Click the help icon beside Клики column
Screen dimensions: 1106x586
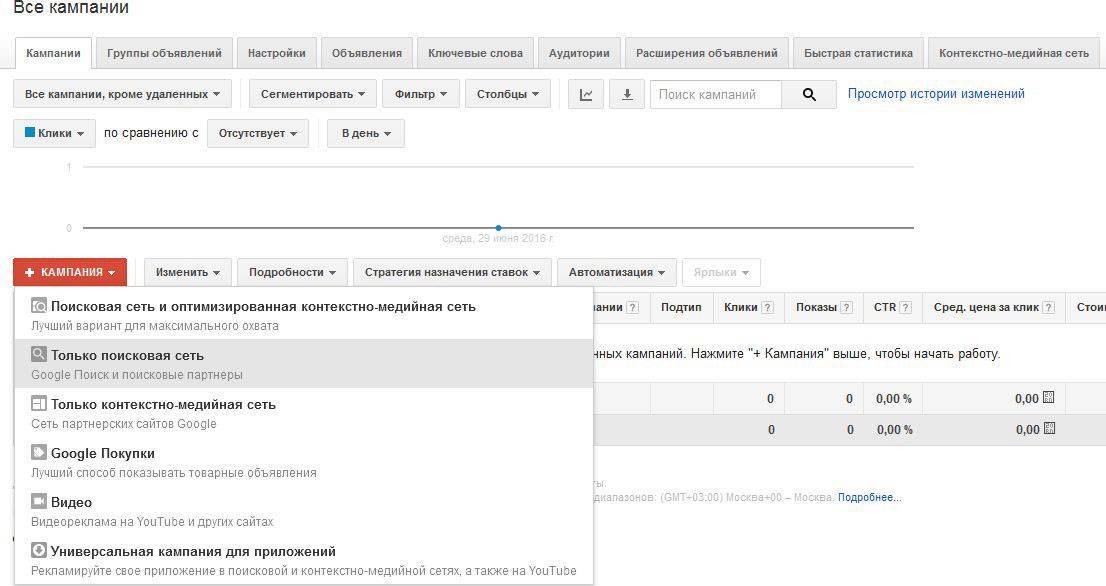pyautogui.click(x=767, y=308)
